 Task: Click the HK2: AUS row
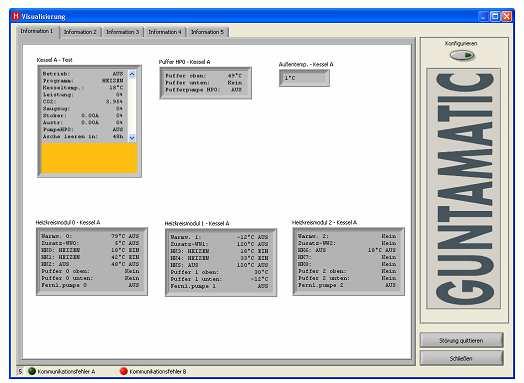[90, 264]
